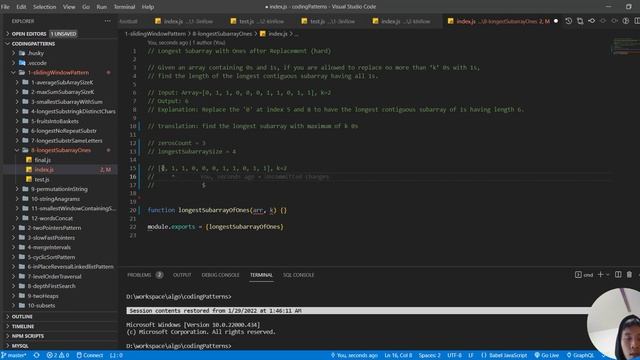
Task: Click the Problems count badge
Action: point(159,275)
